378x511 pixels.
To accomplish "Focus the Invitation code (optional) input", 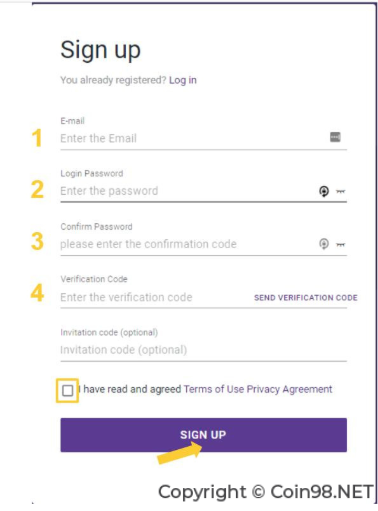I will [203, 350].
